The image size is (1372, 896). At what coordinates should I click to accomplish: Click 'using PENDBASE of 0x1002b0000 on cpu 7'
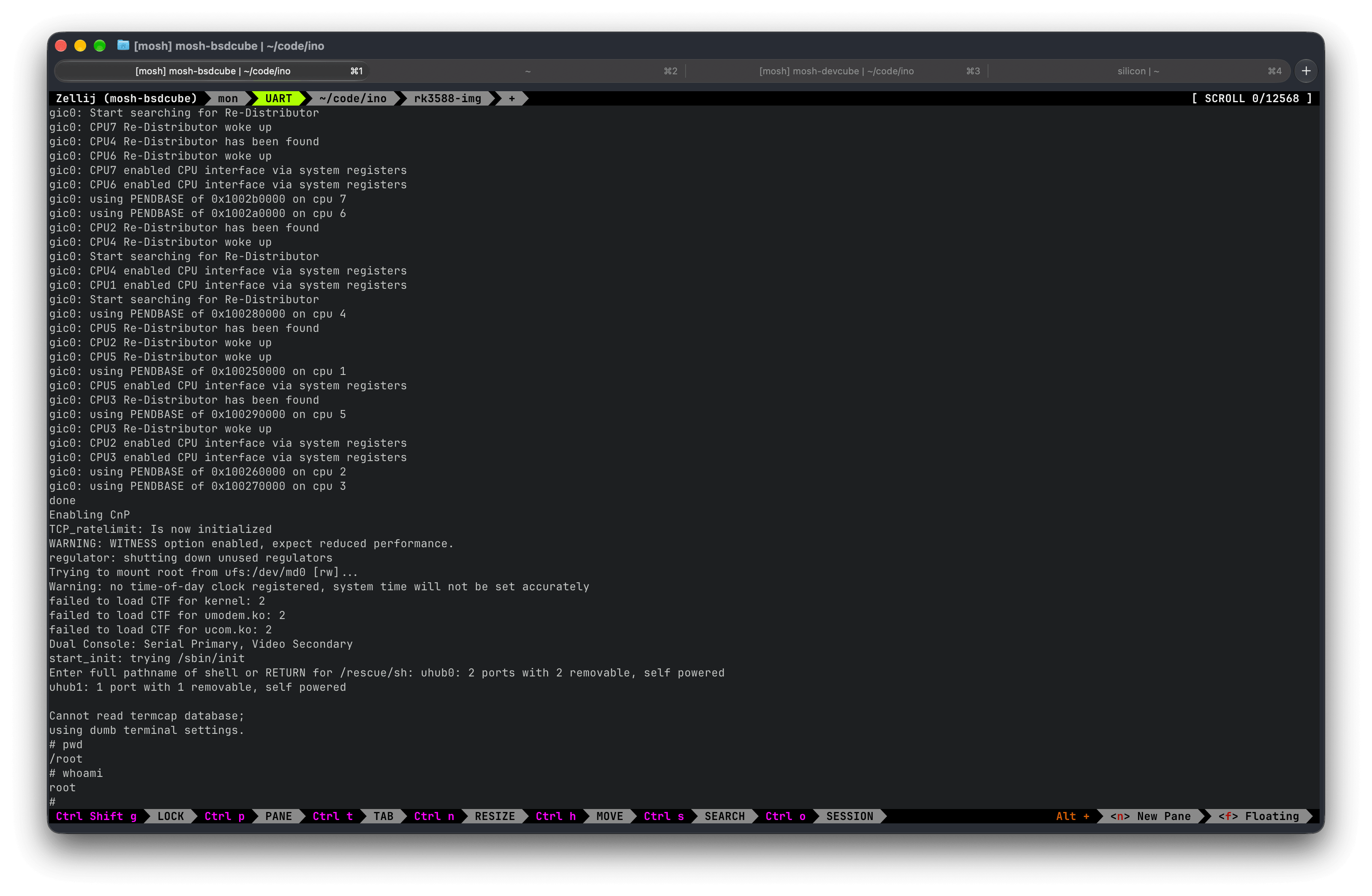click(x=198, y=199)
